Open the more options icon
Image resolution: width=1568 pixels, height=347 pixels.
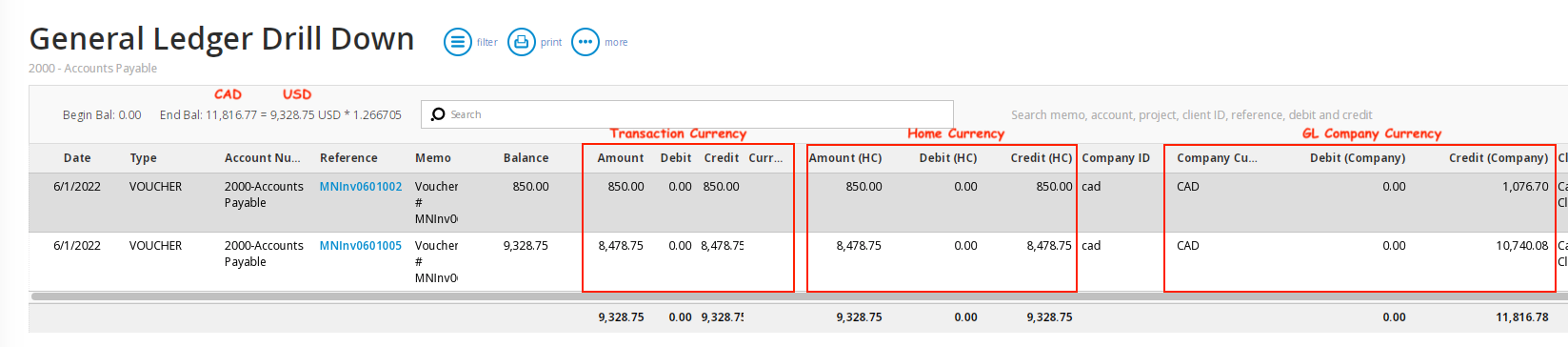(x=586, y=42)
